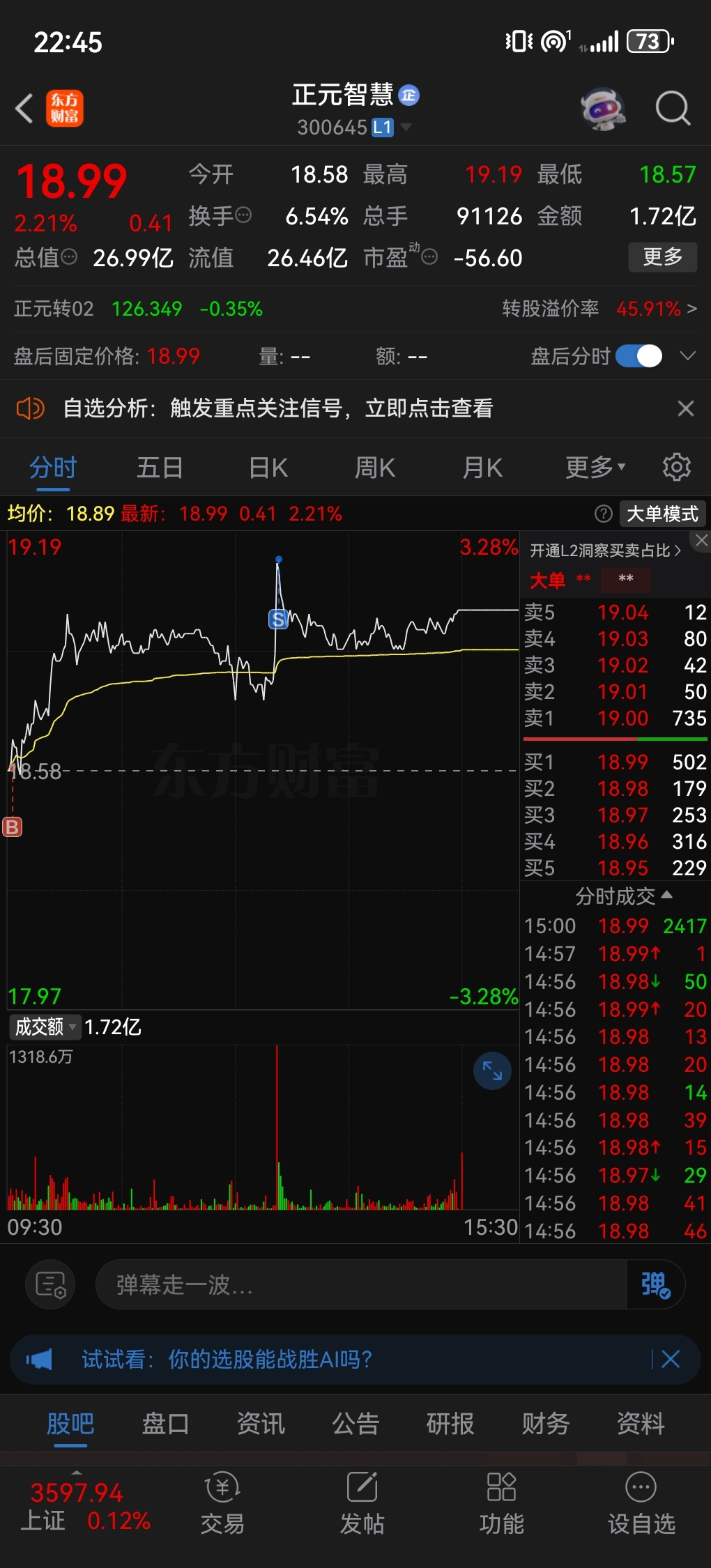Tap the 买5 18.95 order row

[616, 868]
